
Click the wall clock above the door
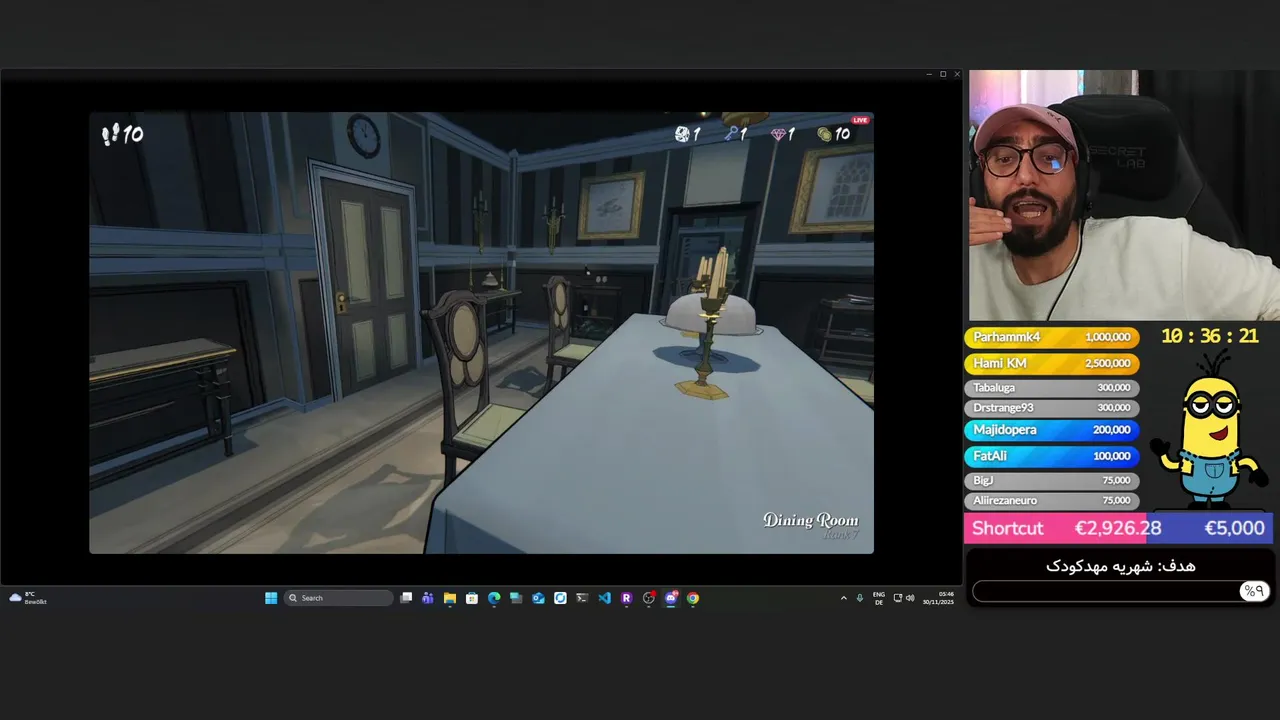click(364, 135)
